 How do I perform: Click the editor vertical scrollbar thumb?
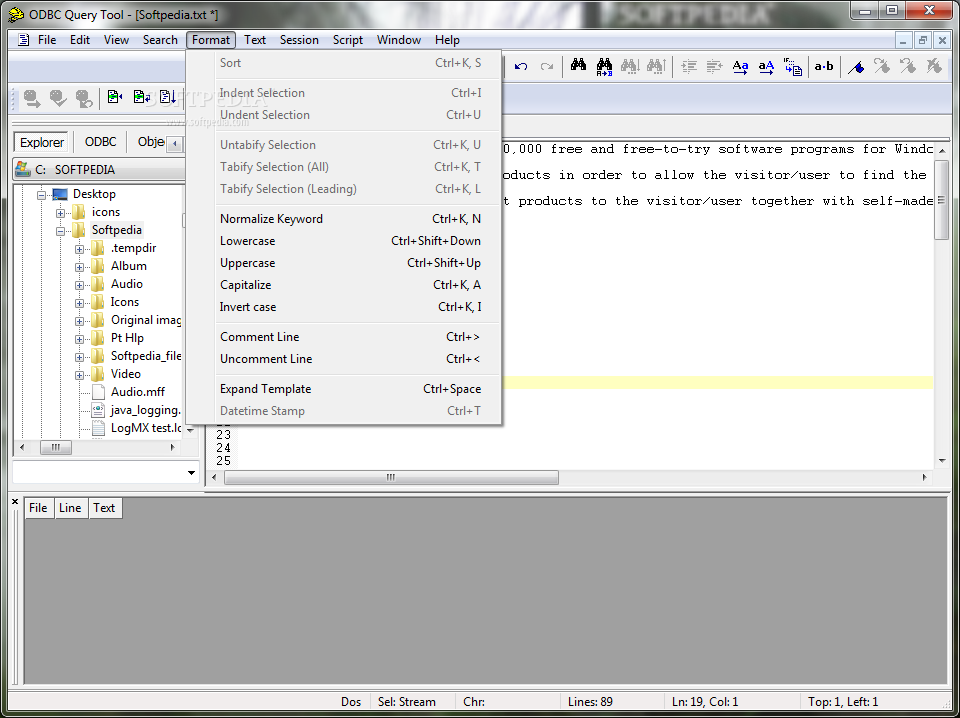coord(942,200)
